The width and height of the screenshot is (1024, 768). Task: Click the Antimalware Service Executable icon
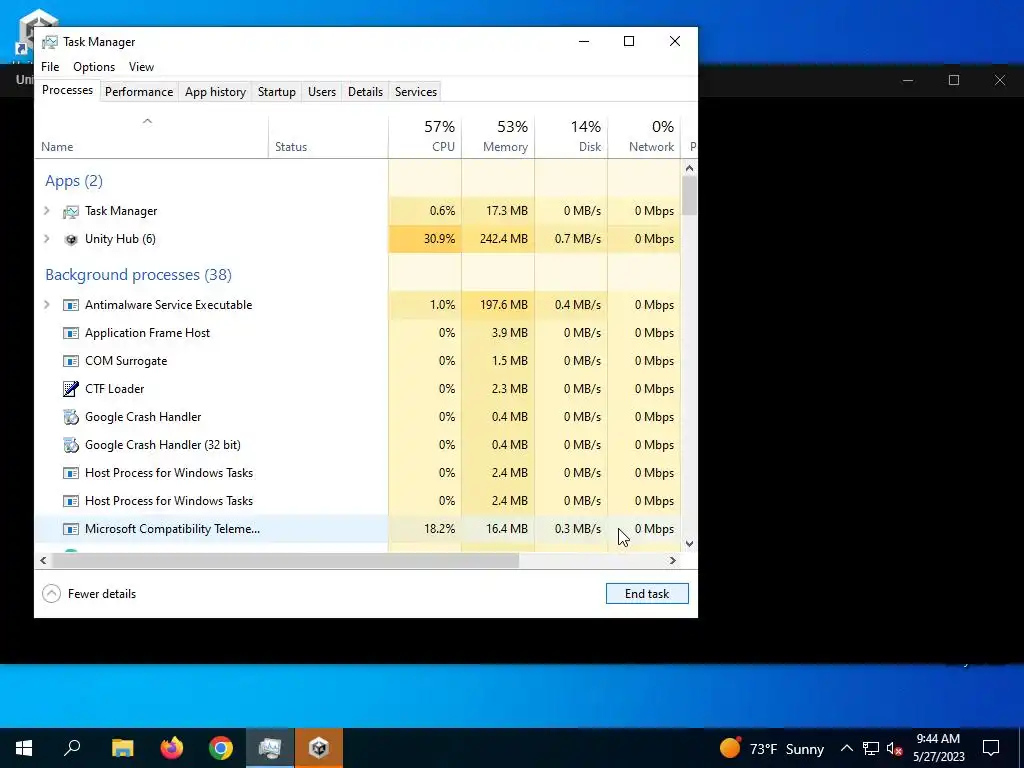(71, 305)
